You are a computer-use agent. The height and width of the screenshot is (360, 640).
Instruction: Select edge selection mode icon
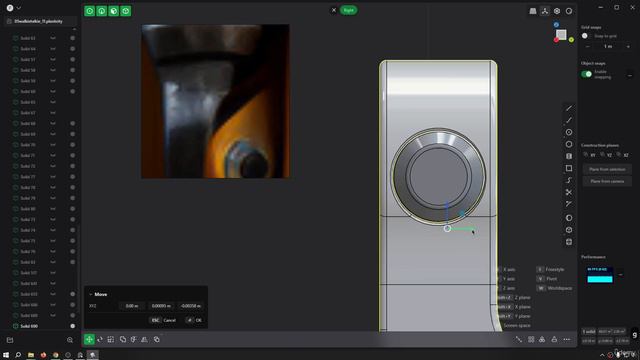point(102,11)
